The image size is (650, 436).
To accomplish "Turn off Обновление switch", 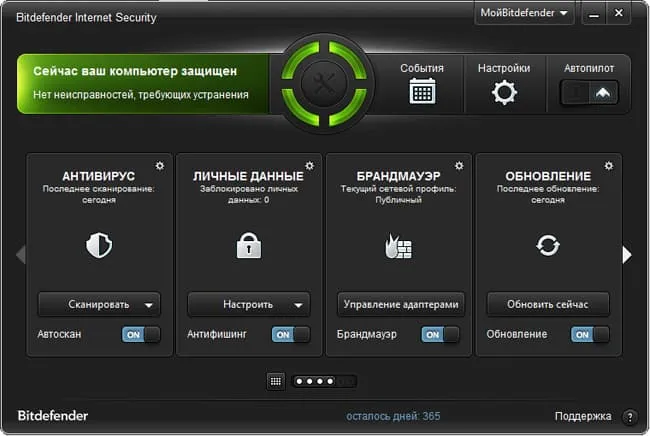I will click(x=590, y=334).
